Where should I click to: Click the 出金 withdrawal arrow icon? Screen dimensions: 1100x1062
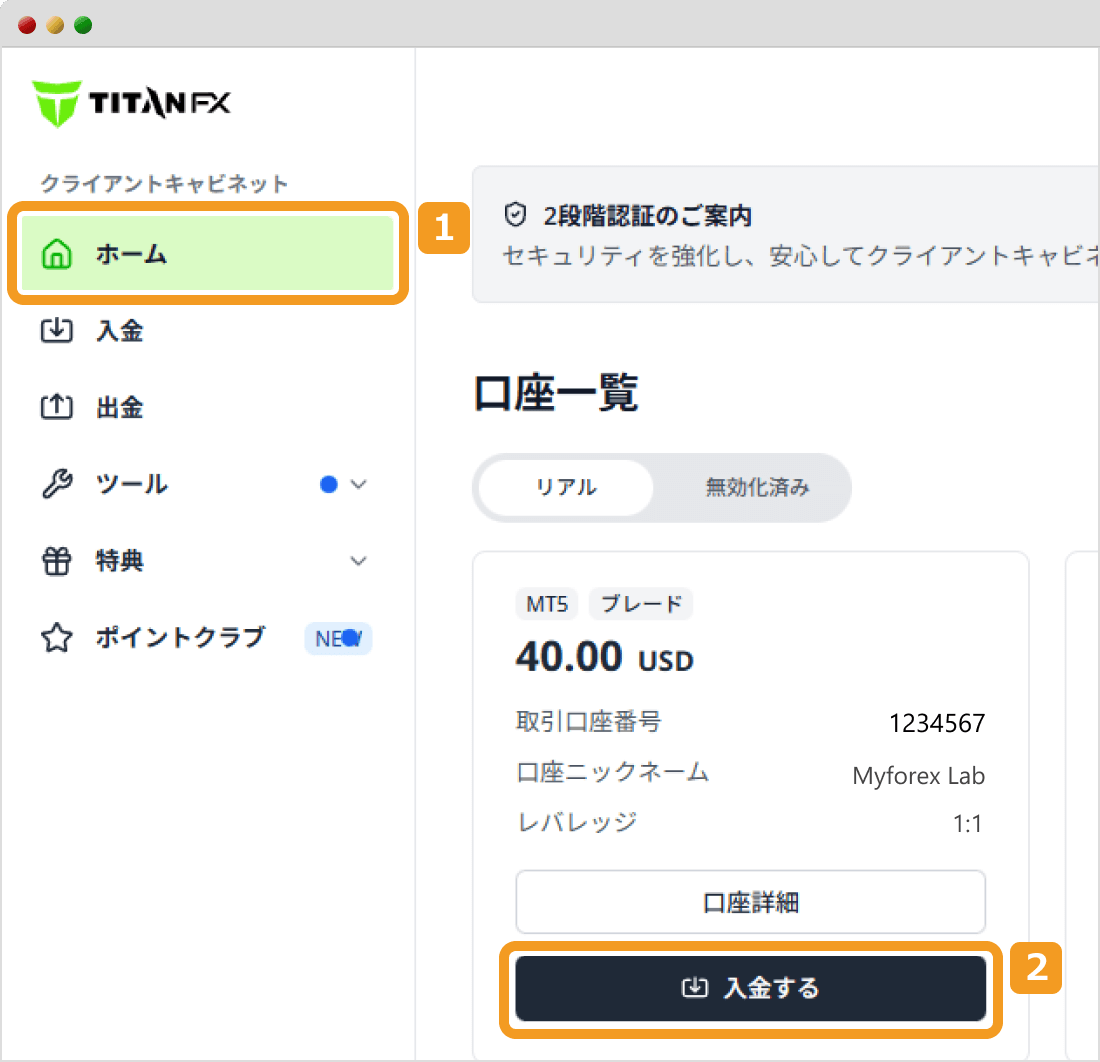(x=58, y=407)
